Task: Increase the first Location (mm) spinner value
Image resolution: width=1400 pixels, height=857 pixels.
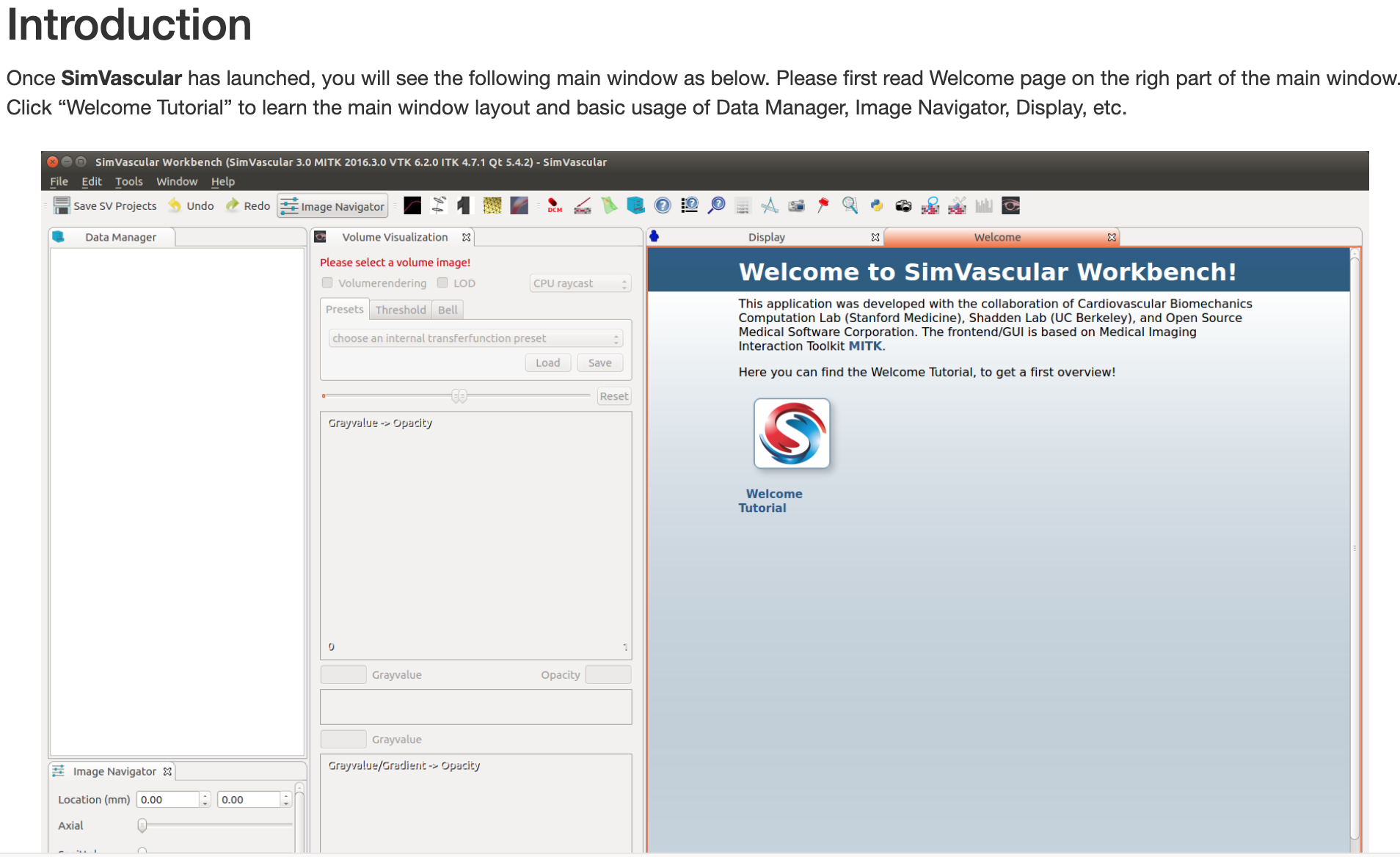Action: [205, 795]
